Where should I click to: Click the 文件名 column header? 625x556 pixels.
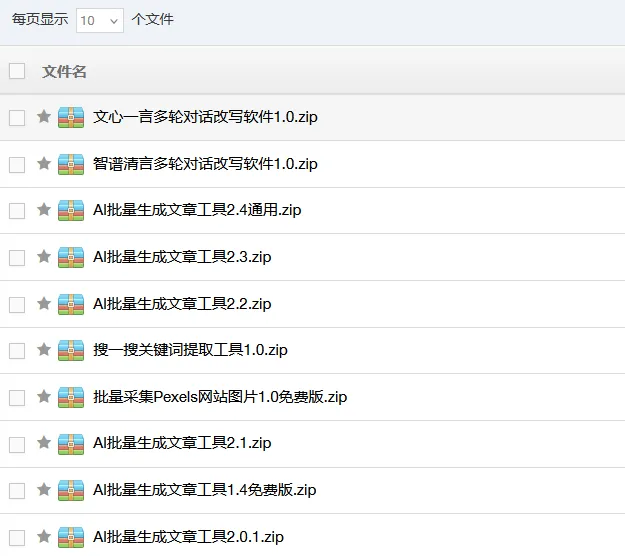[64, 72]
